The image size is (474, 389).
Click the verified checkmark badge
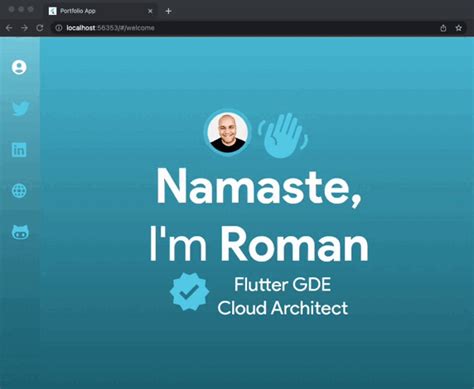tap(189, 292)
